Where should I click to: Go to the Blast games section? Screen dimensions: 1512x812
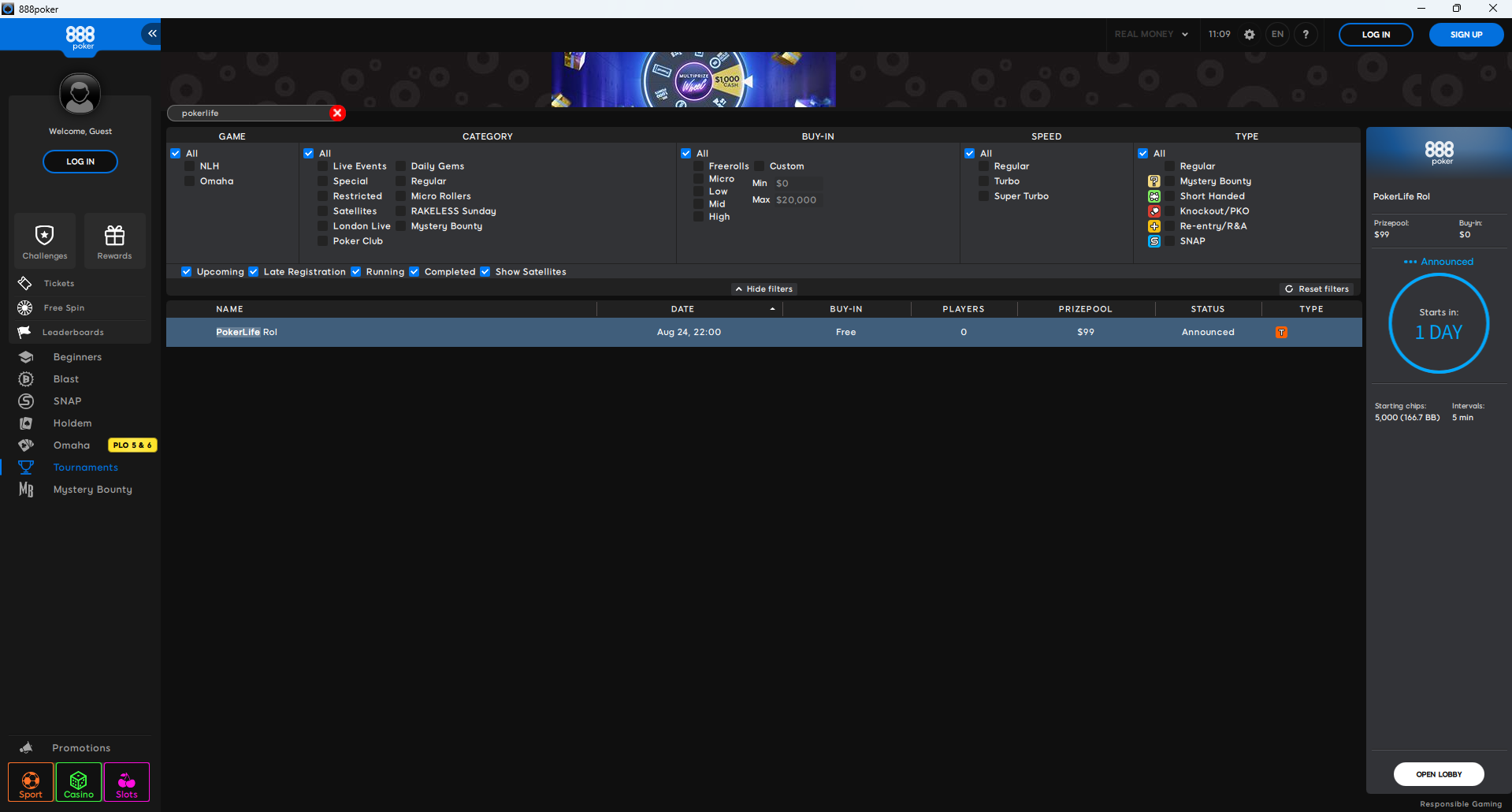[66, 379]
